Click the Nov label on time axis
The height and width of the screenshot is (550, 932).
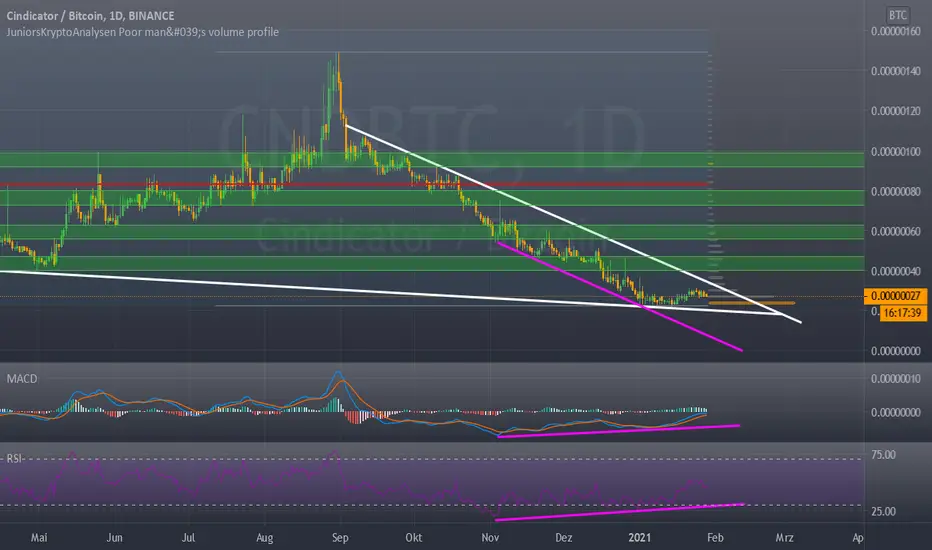490,538
